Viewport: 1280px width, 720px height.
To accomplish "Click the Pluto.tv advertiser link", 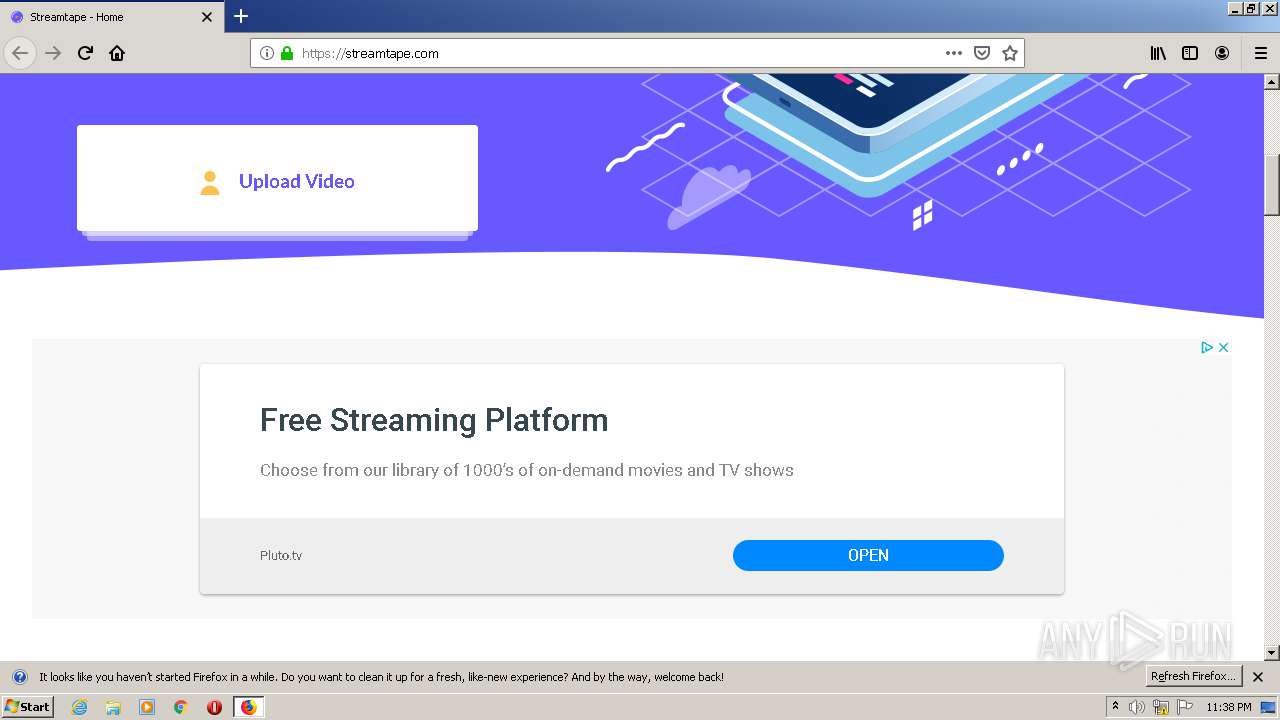I will tap(281, 555).
